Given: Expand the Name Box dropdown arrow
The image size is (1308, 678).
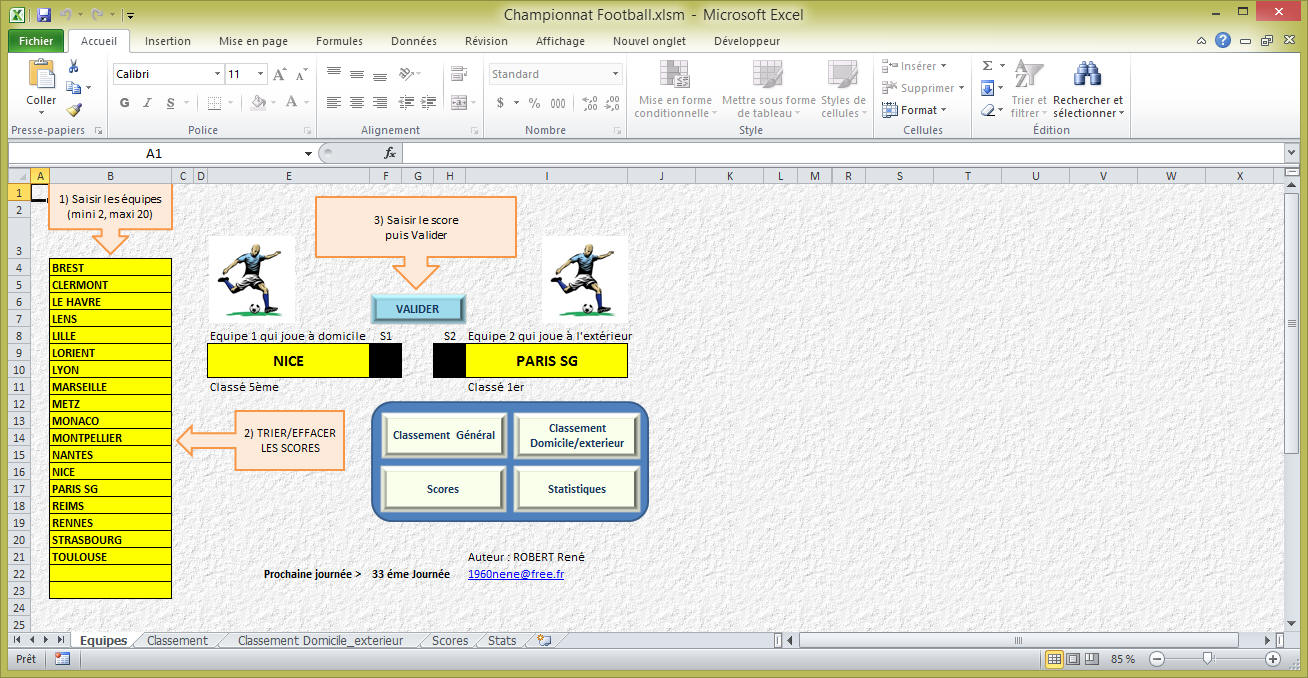Looking at the screenshot, I should (x=308, y=153).
